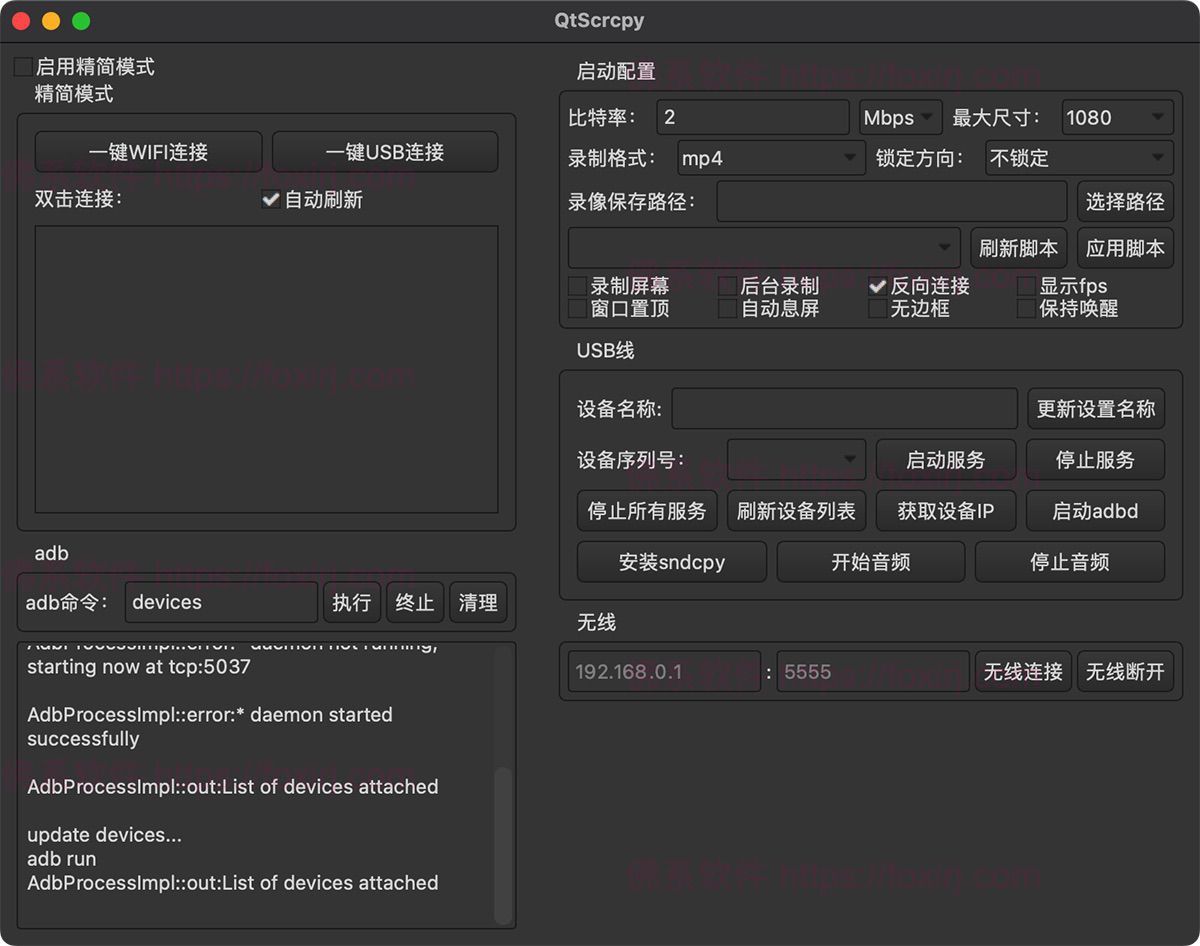Uncheck the 自动刷新 checkbox
Screen dimensions: 1200x946
270,199
